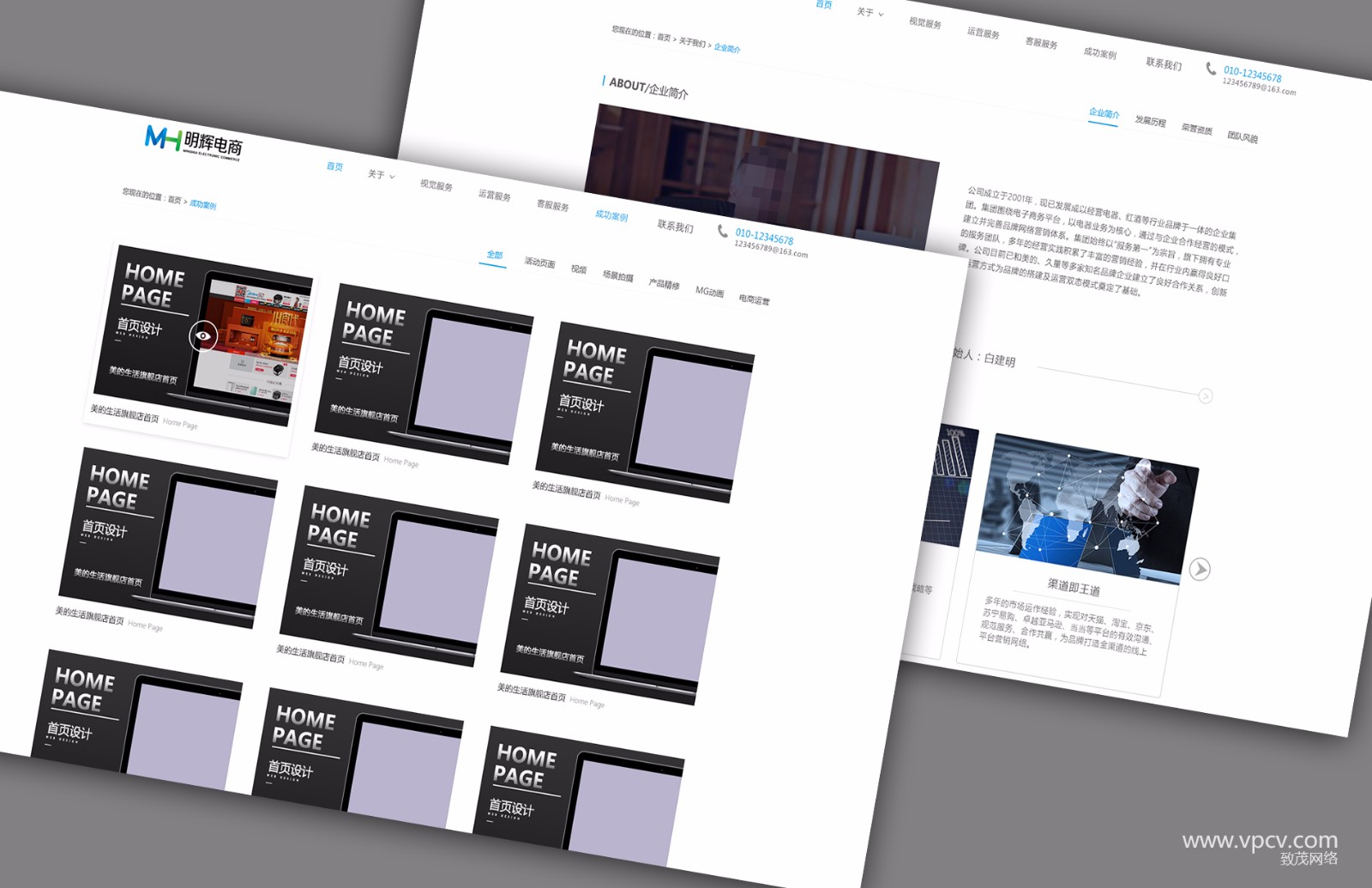Open 联系我们 in the case page navigation

click(x=675, y=226)
